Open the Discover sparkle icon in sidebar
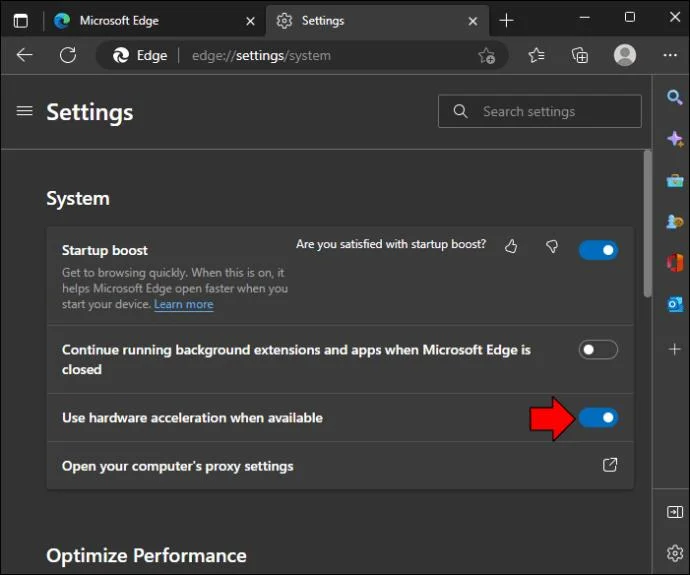This screenshot has width=690, height=575. tap(675, 139)
